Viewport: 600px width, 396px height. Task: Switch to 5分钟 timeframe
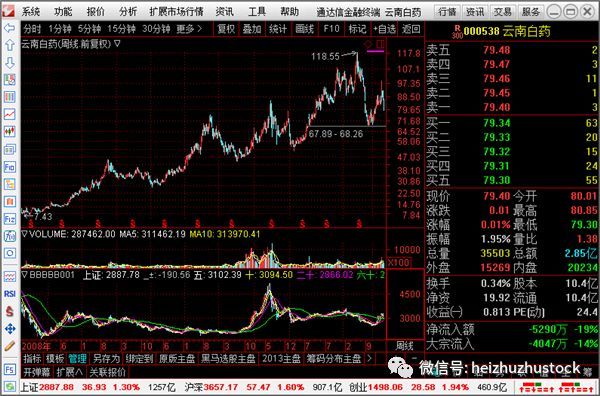point(89,29)
